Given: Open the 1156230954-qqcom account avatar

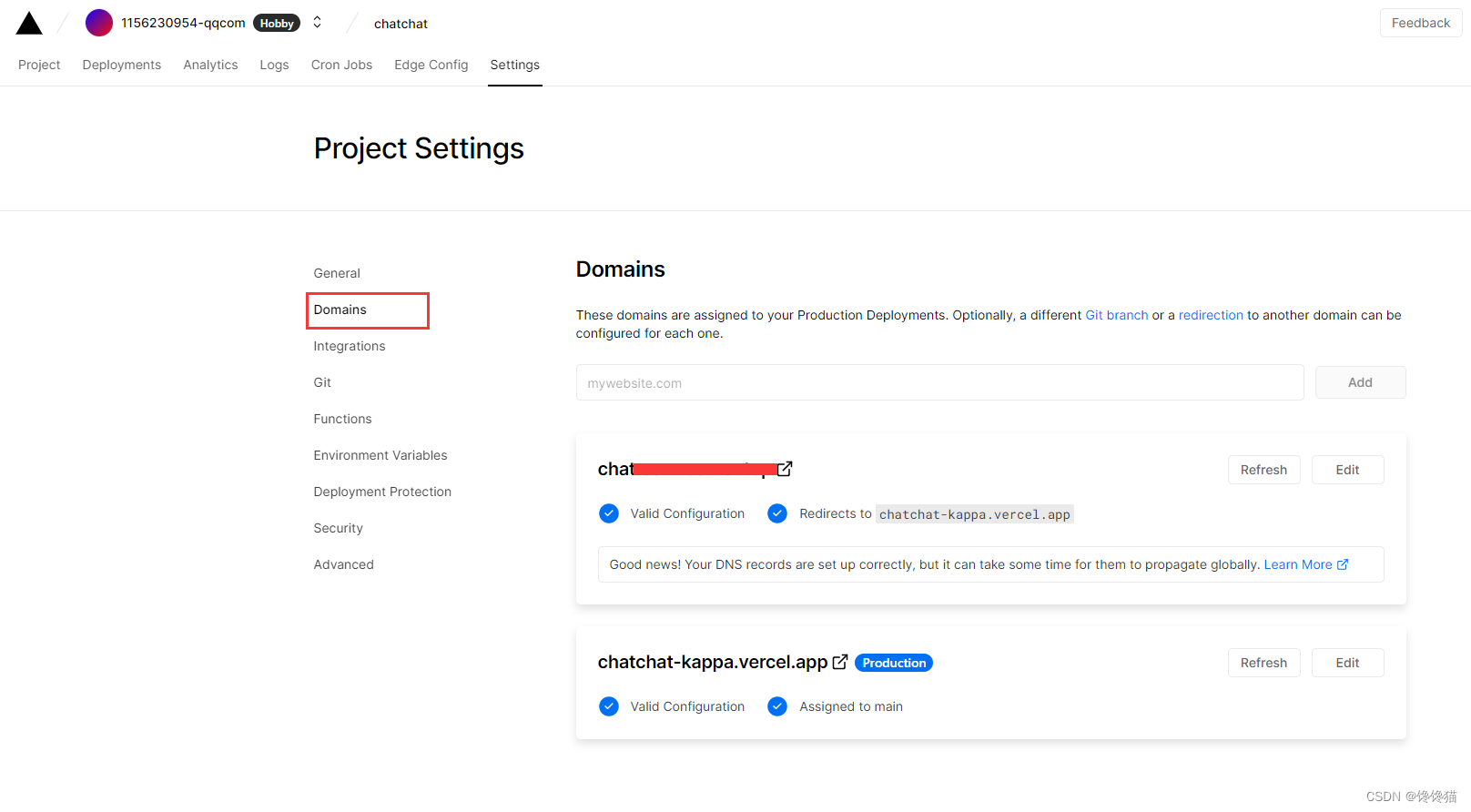Looking at the screenshot, I should [x=98, y=23].
